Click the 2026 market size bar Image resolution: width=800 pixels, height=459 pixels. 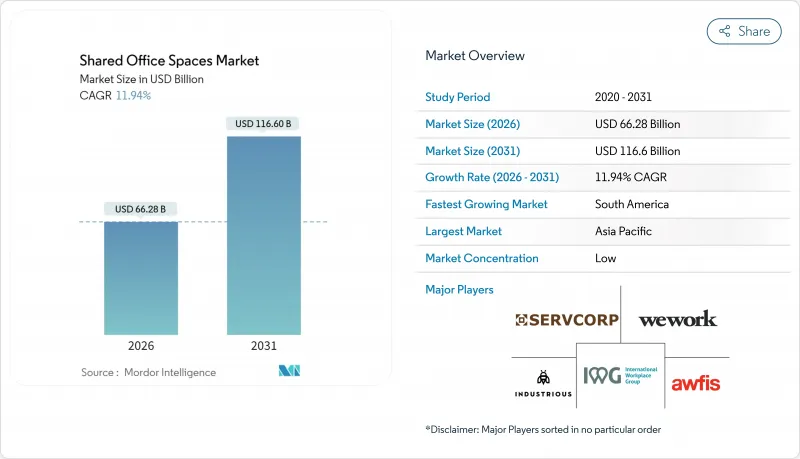point(140,278)
